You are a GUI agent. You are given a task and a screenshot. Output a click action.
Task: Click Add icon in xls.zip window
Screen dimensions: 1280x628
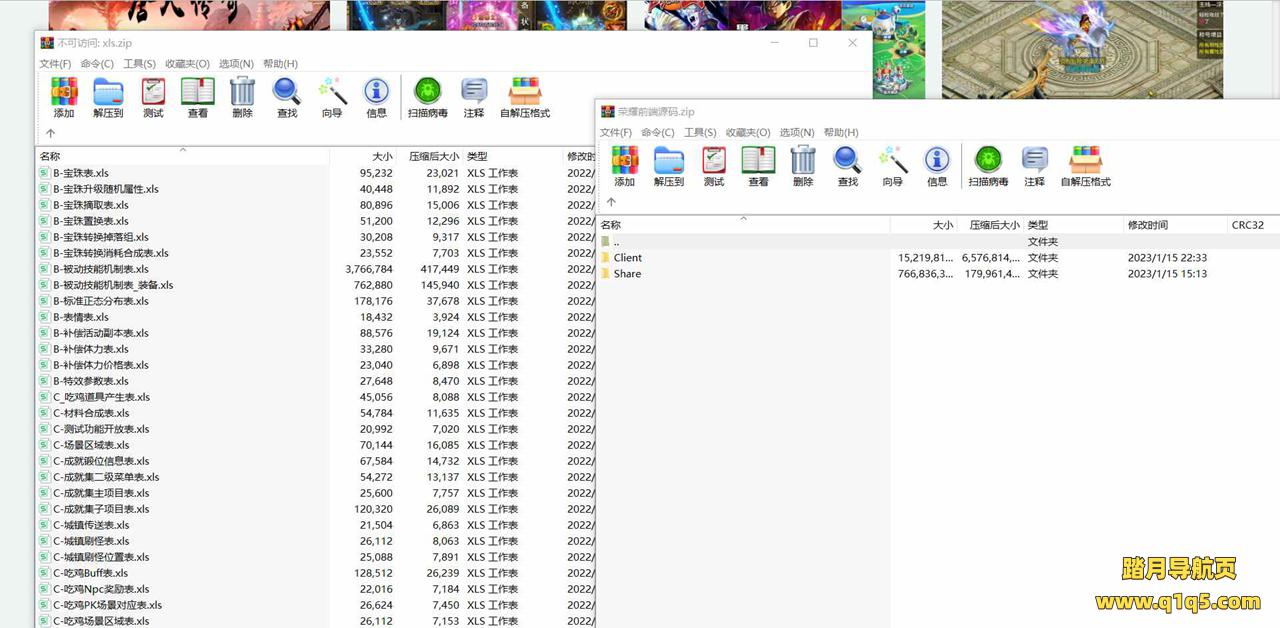64,97
